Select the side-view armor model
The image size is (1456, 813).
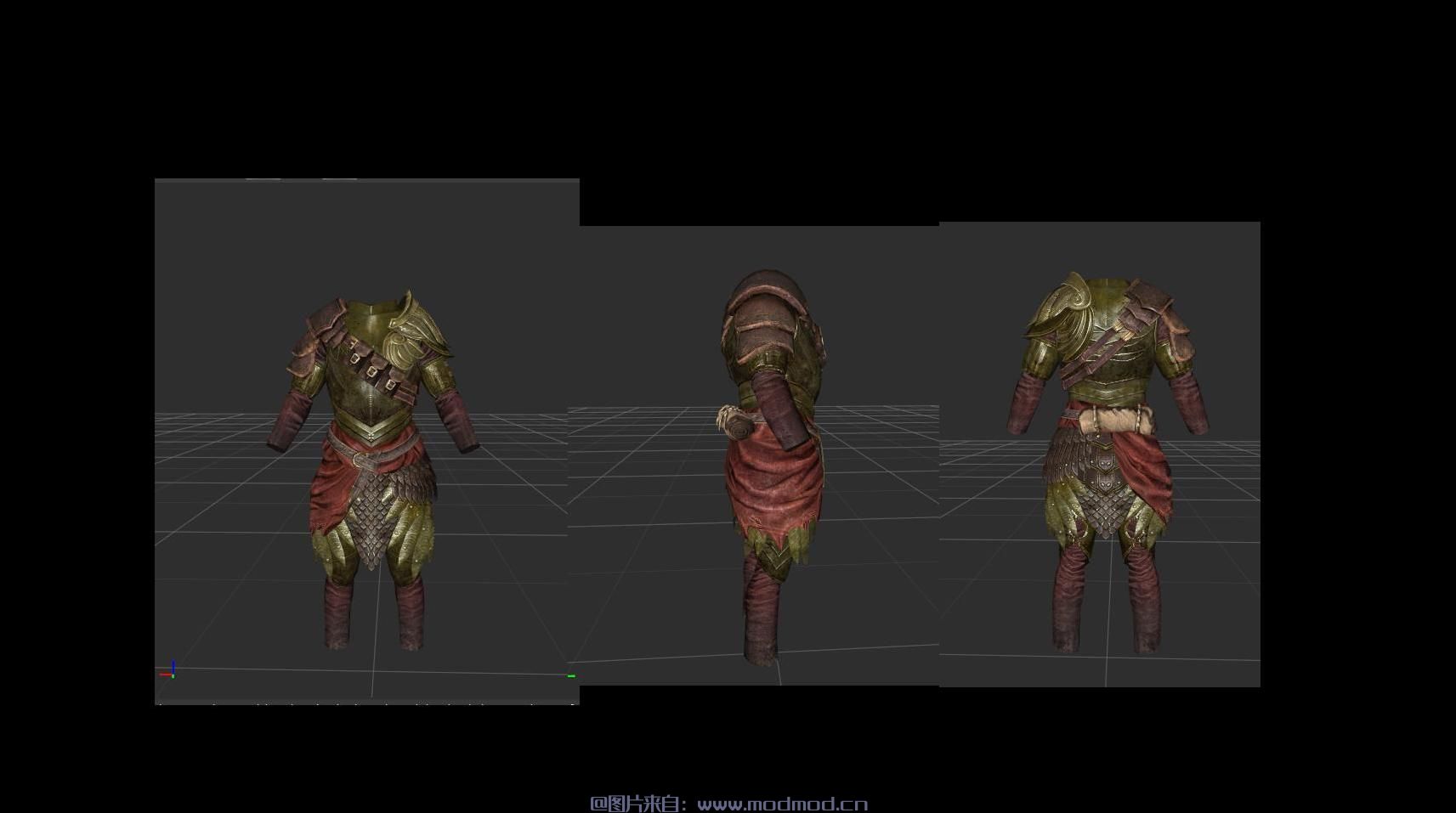773,467
